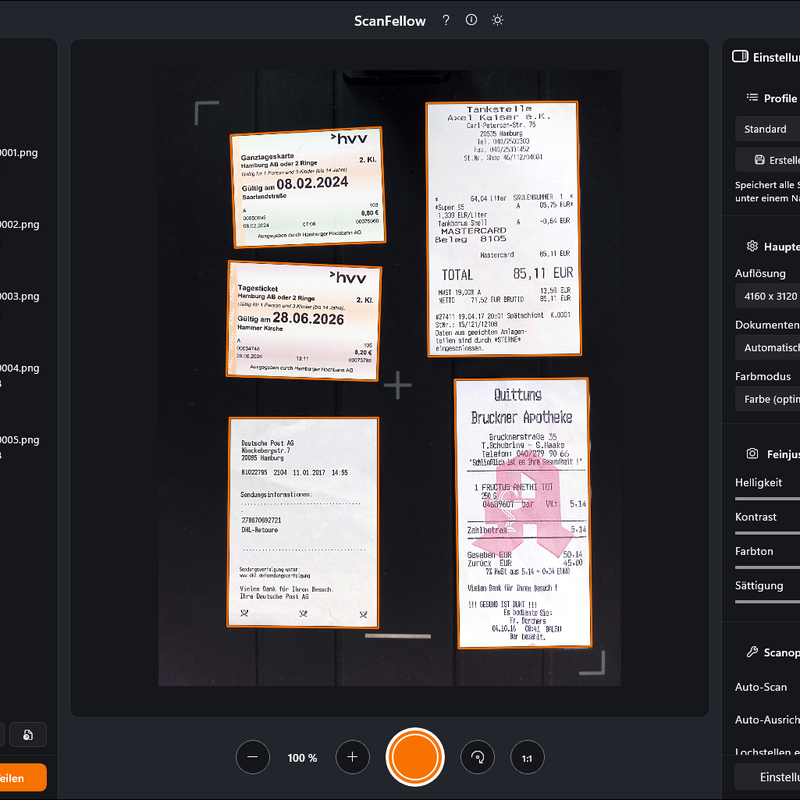Click the Auto-Ausrich option label
The image size is (800, 800).
(x=767, y=719)
